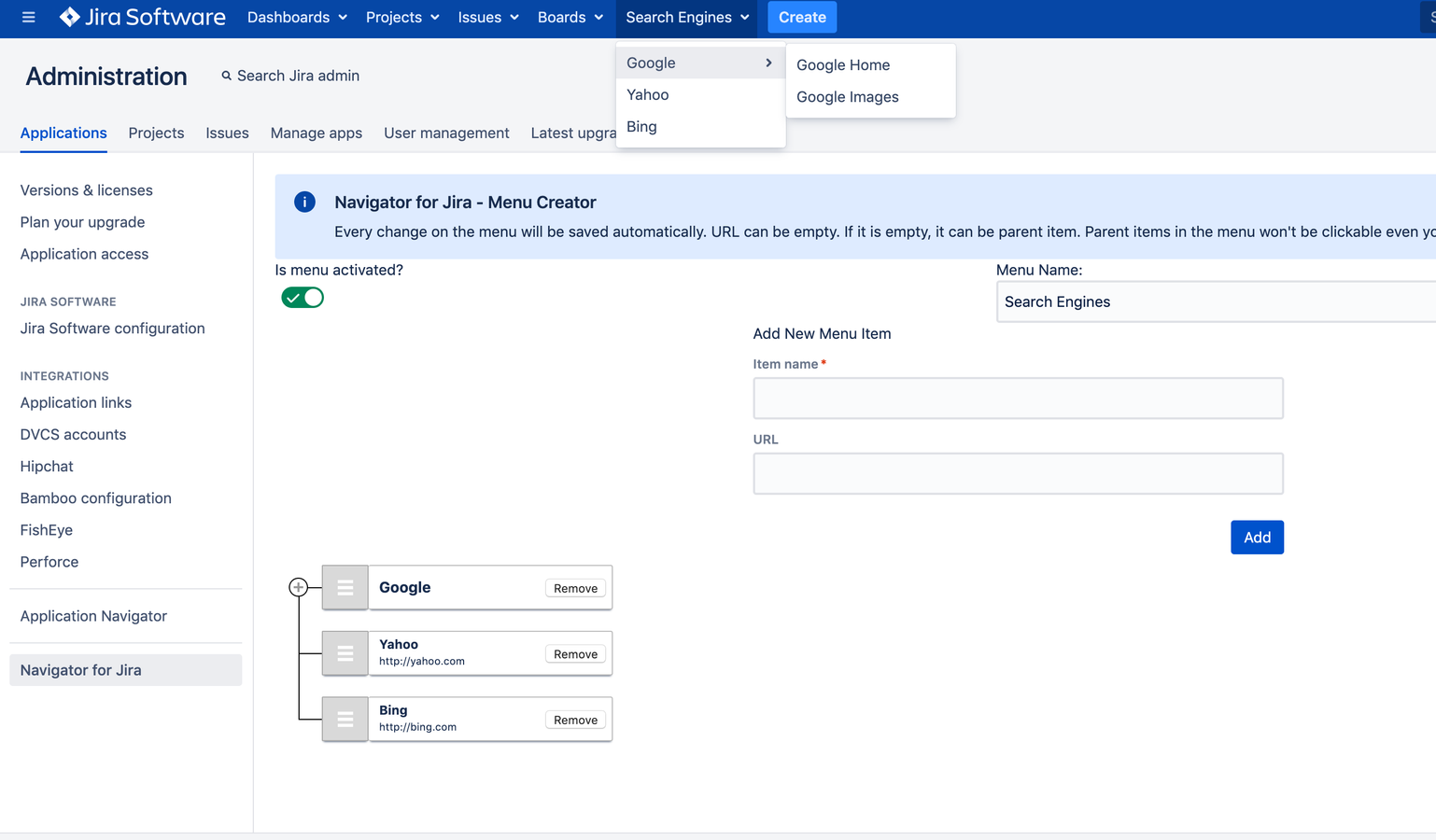Click the Menu Name field with Search Engines
Screen dimensions: 1436x840
click(x=1216, y=301)
